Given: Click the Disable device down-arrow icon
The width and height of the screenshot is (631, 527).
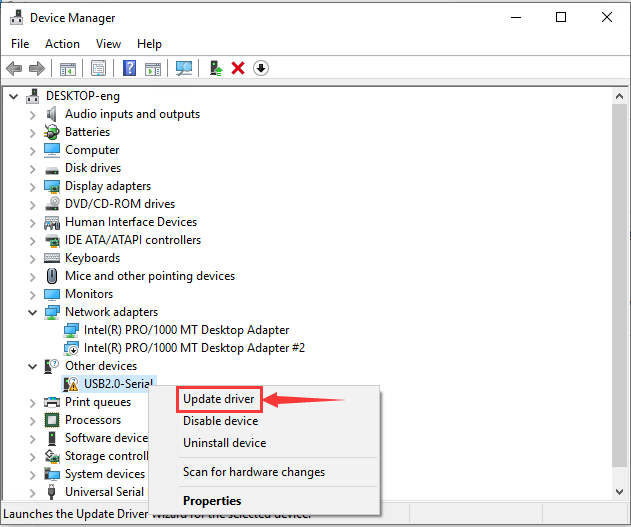Looking at the screenshot, I should [261, 68].
